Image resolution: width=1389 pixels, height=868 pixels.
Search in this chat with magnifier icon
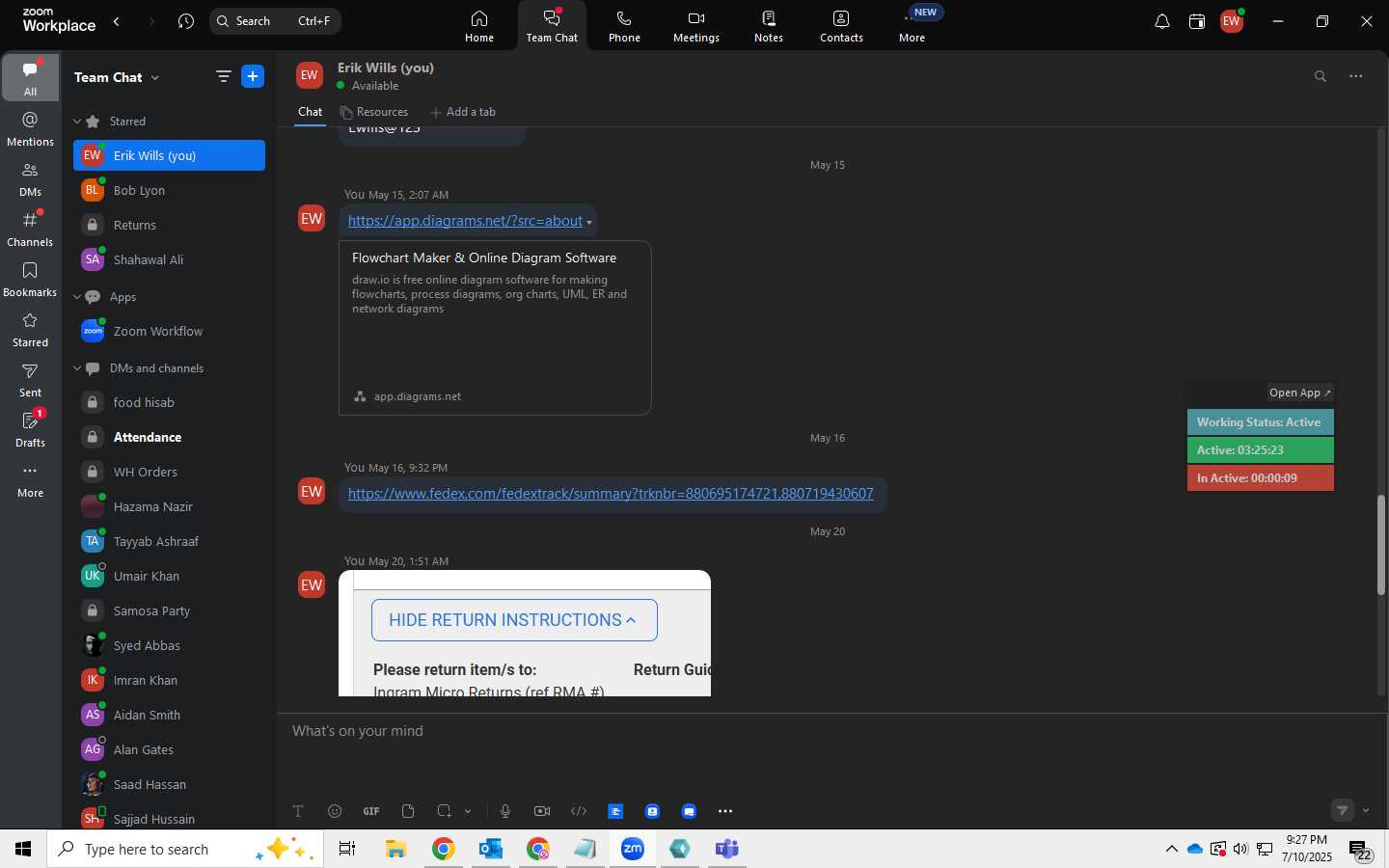pyautogui.click(x=1321, y=76)
